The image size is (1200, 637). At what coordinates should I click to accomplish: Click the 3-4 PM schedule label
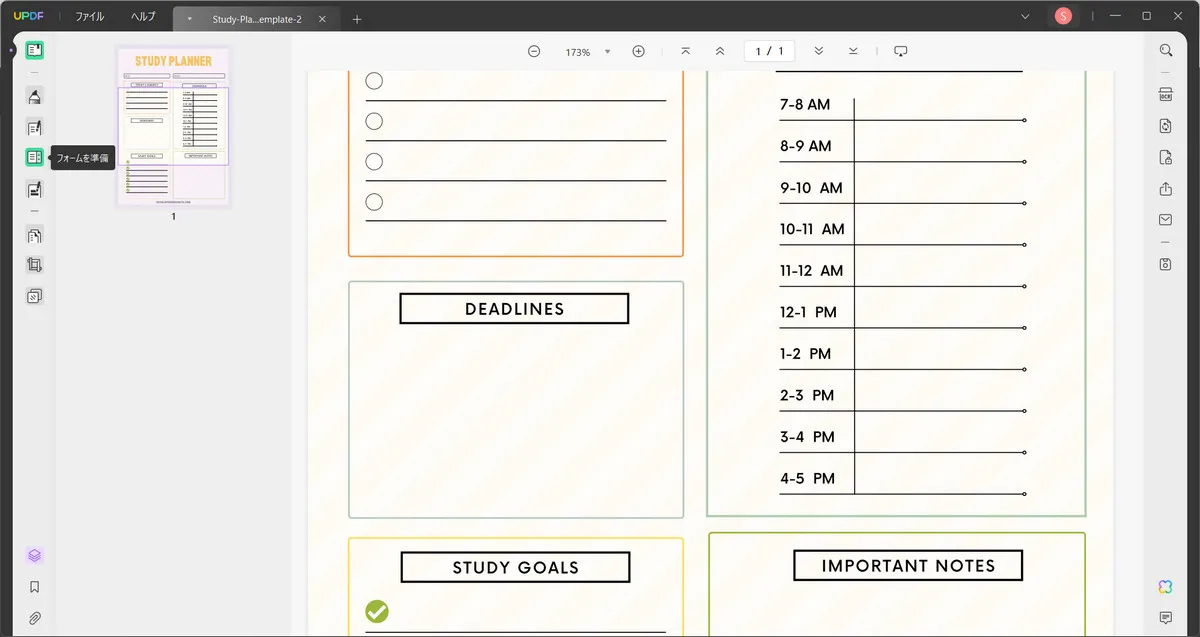click(807, 437)
